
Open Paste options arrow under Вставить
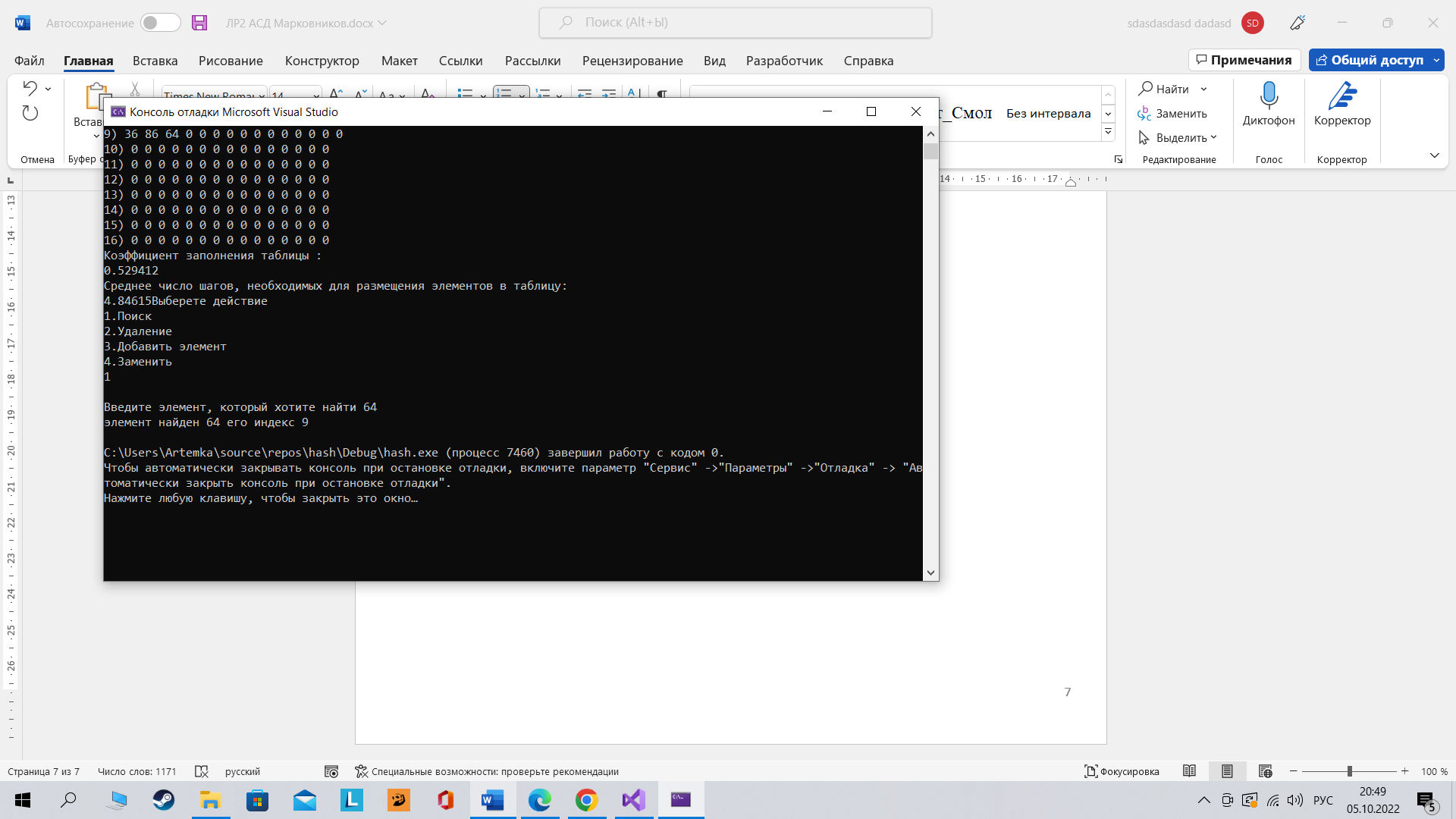pos(96,136)
